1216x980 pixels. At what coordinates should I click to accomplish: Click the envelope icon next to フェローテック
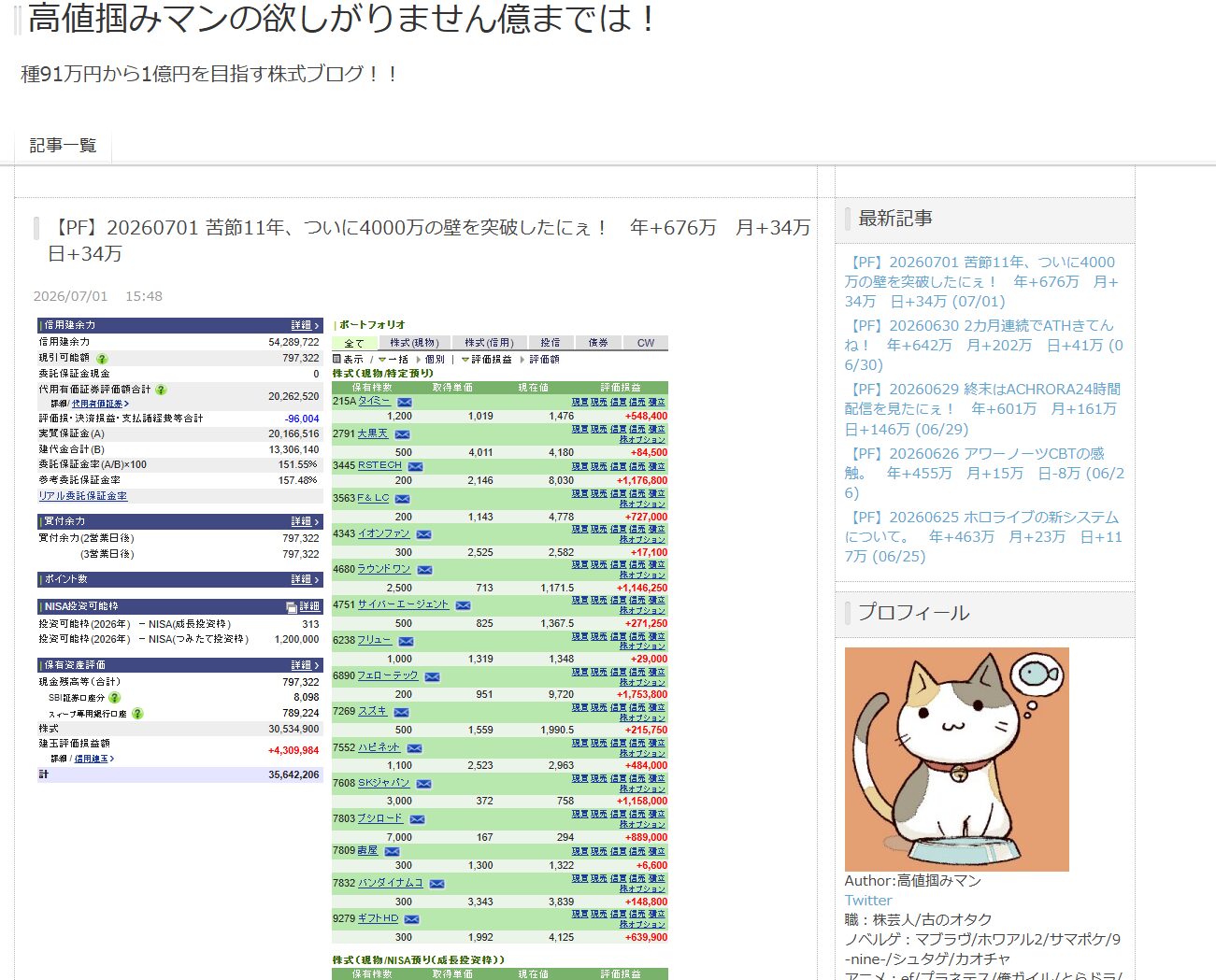432,676
